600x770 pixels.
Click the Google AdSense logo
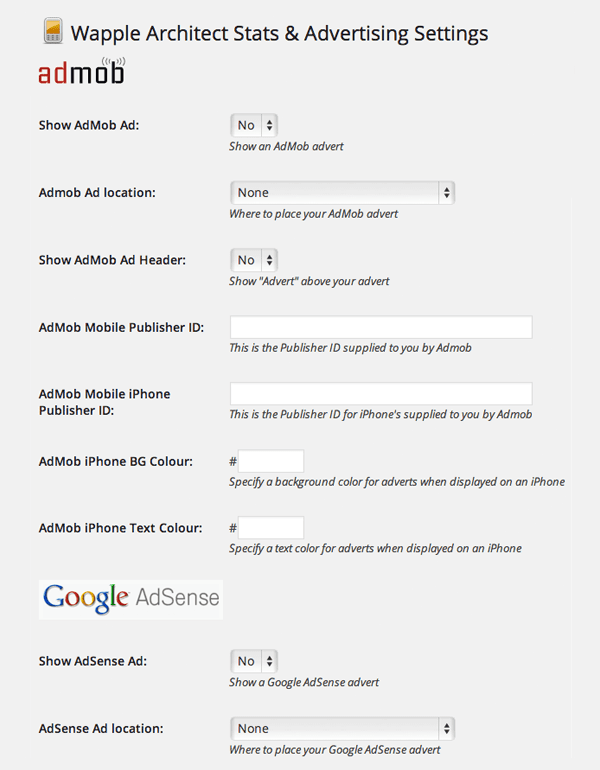click(x=130, y=598)
